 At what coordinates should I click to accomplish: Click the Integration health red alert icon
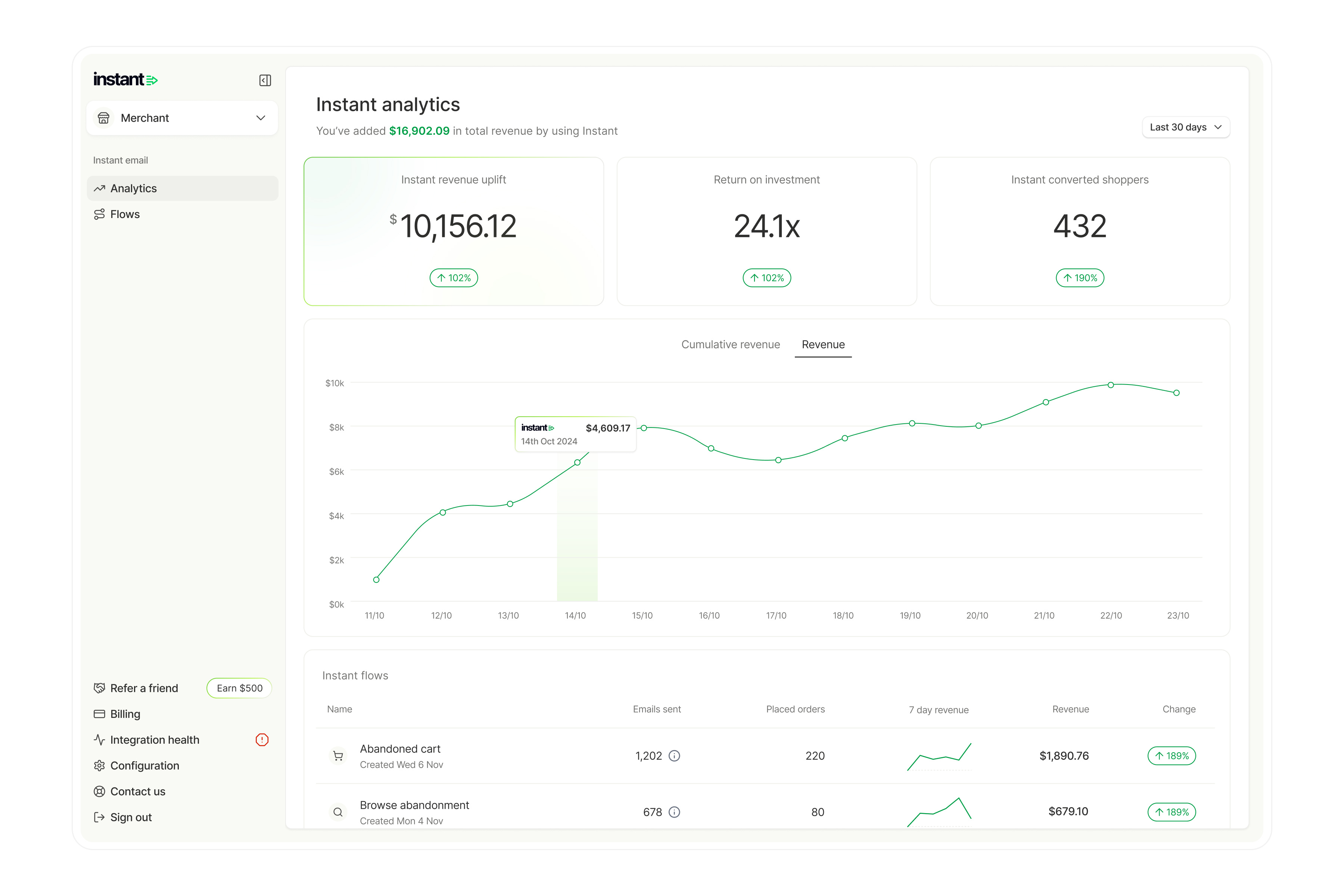click(262, 740)
